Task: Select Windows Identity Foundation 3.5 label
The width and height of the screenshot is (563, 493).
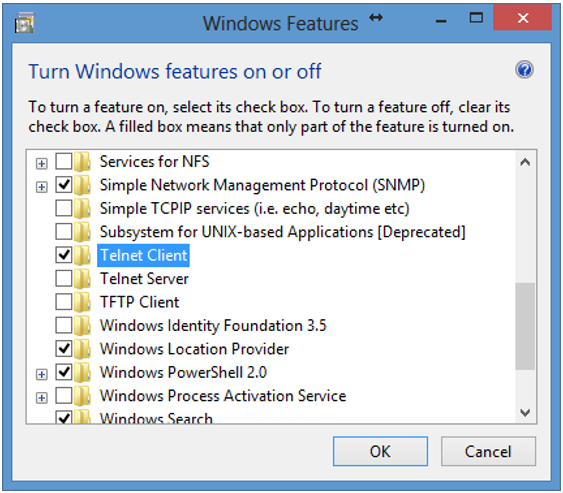Action: 213,326
